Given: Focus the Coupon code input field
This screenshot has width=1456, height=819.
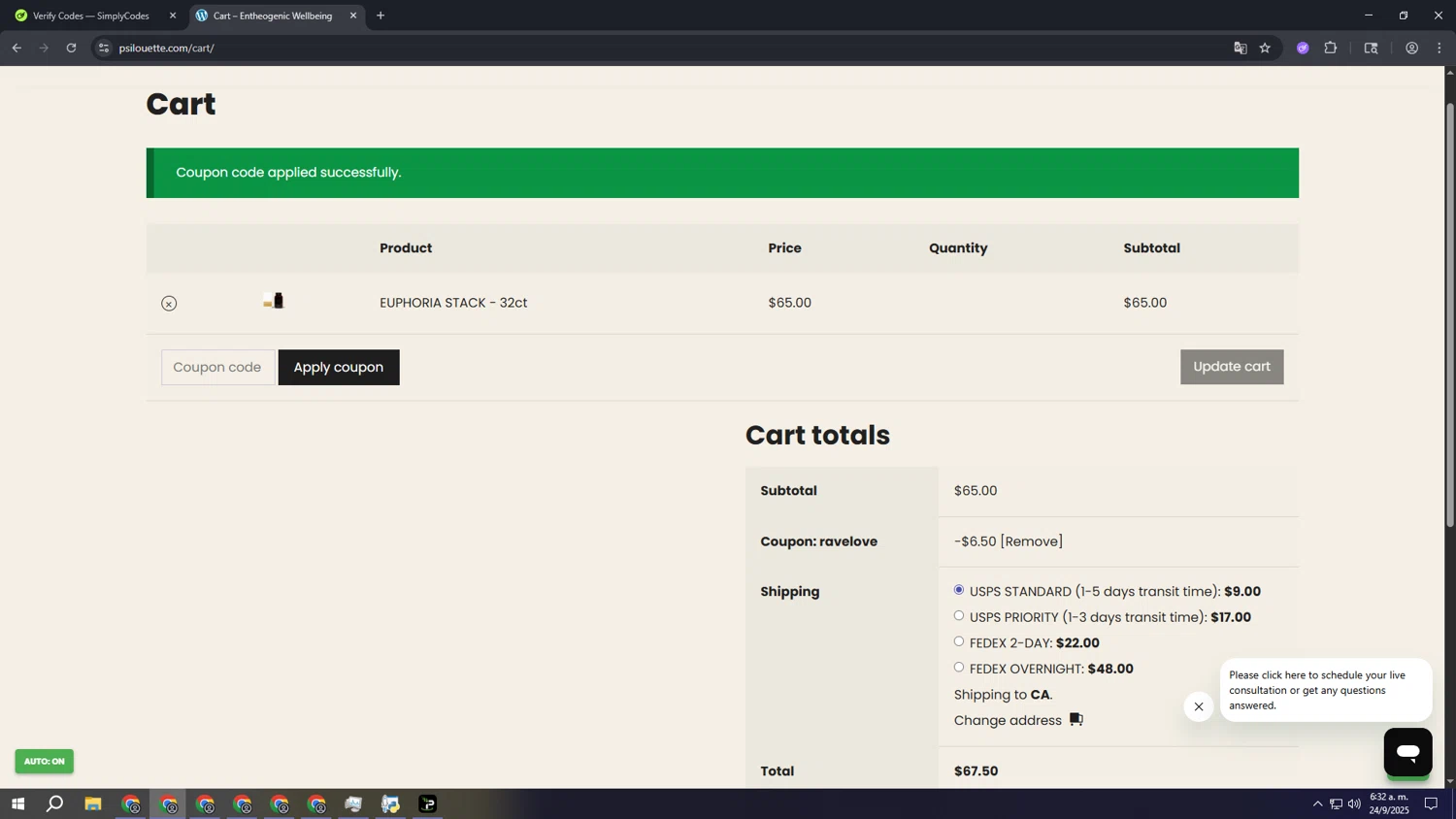Looking at the screenshot, I should (217, 368).
